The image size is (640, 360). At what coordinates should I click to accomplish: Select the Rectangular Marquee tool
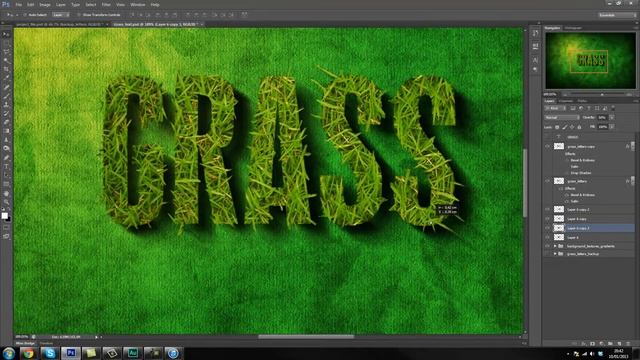(x=6, y=43)
